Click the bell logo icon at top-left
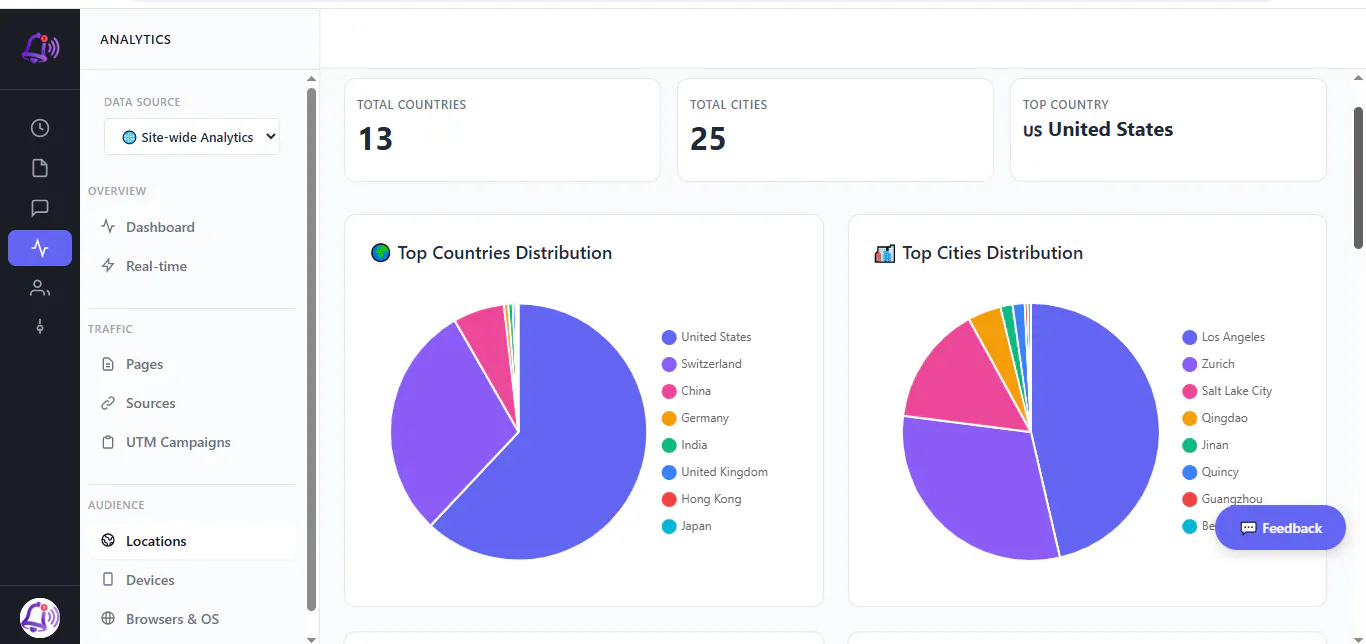 (x=40, y=47)
